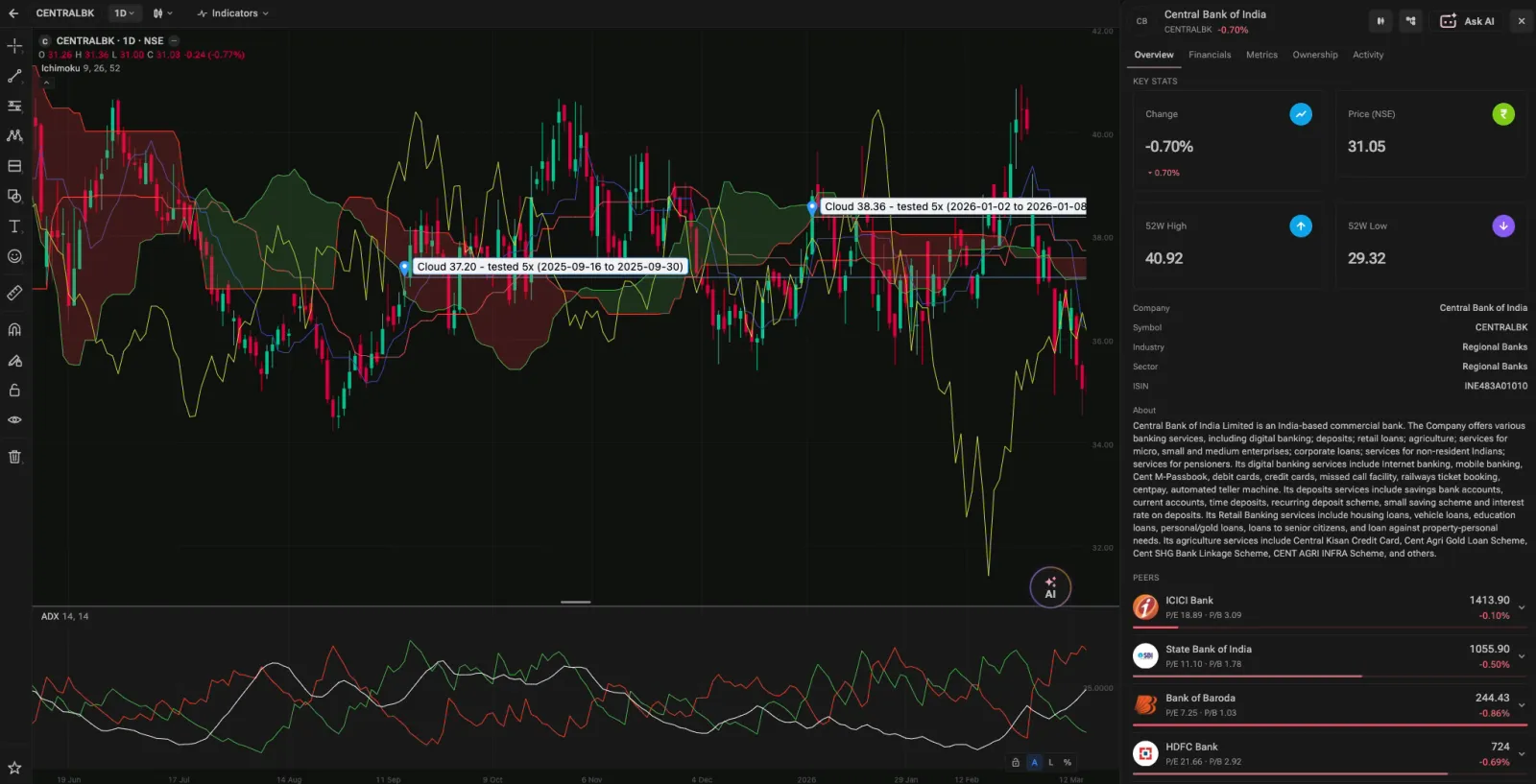Open the emoji sticker tool

click(x=14, y=256)
